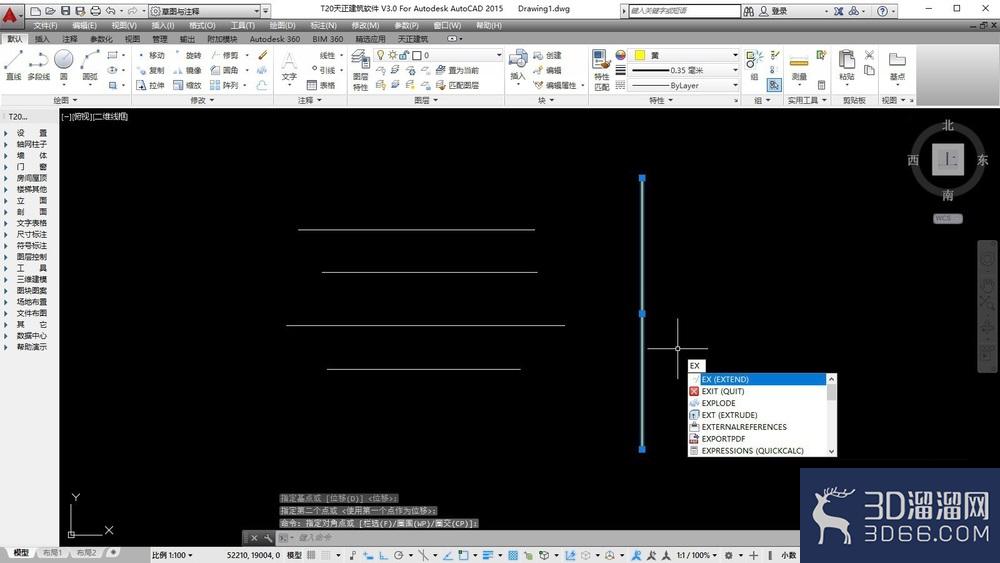Image resolution: width=1000 pixels, height=563 pixels.
Task: Open the 文件(F) menu
Action: point(45,26)
